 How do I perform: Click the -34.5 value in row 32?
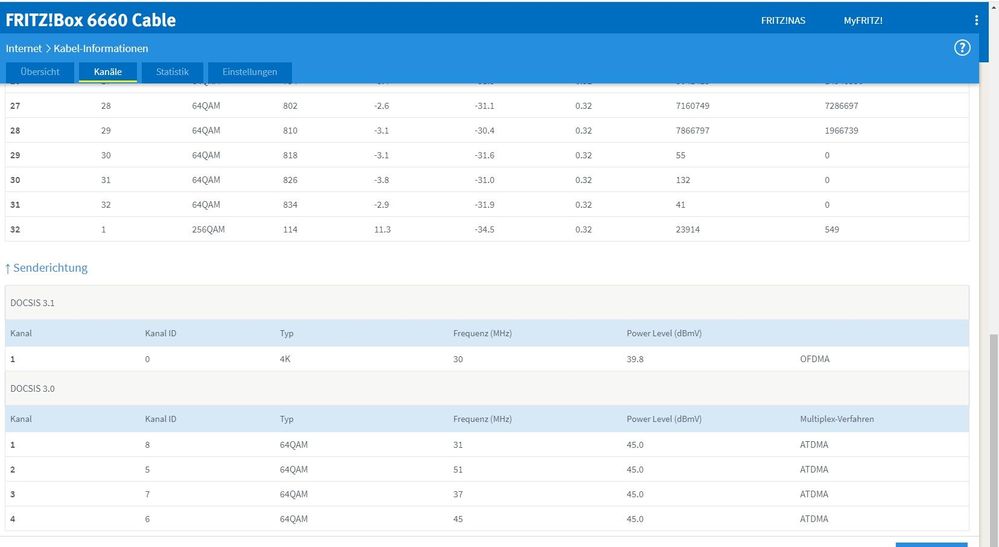[x=484, y=229]
